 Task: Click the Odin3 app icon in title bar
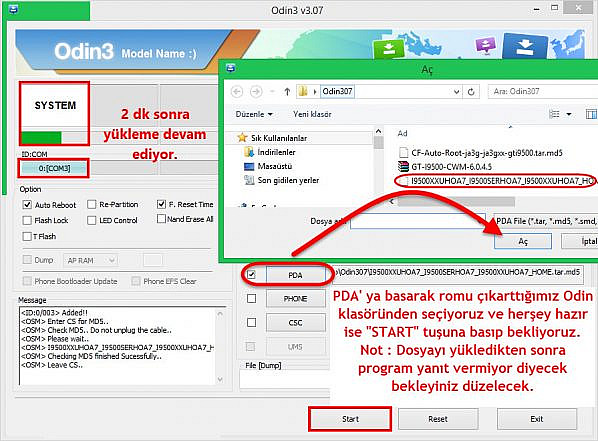(x=14, y=9)
